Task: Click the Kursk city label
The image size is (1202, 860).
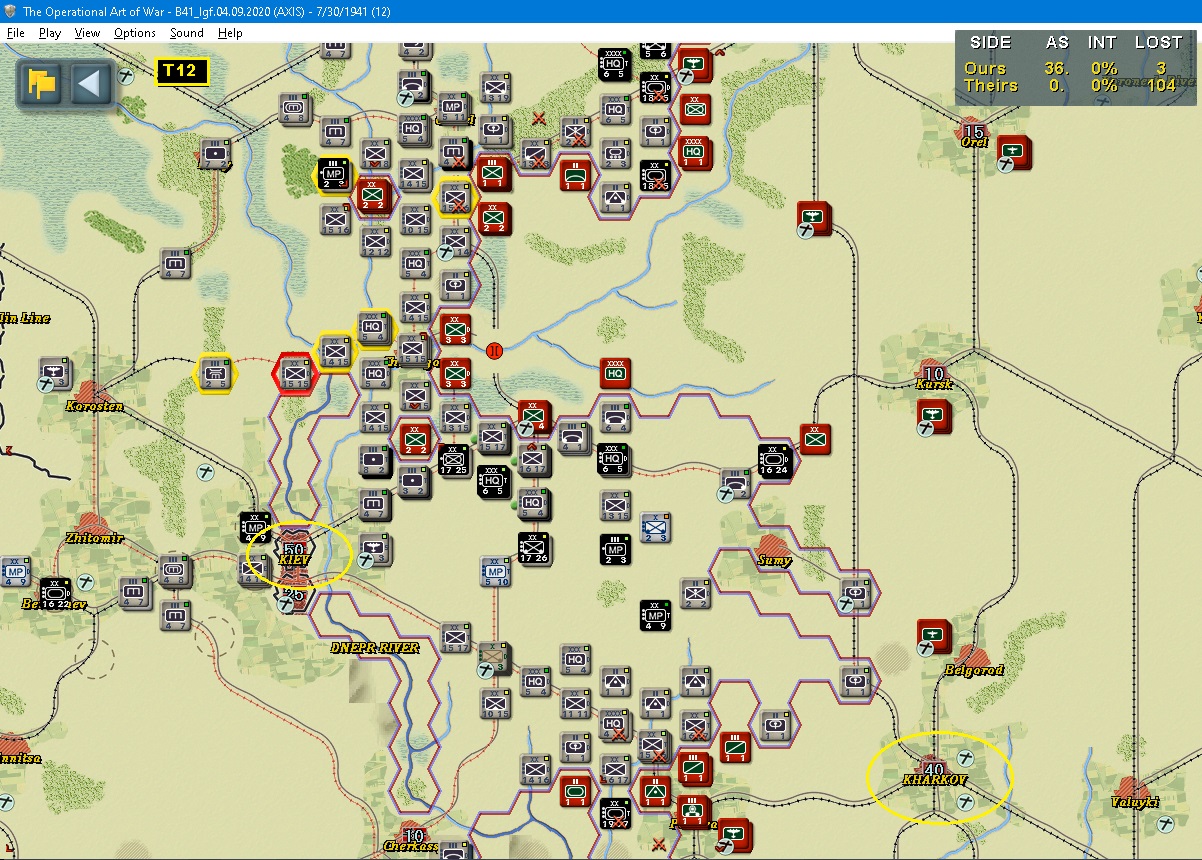Action: point(934,384)
